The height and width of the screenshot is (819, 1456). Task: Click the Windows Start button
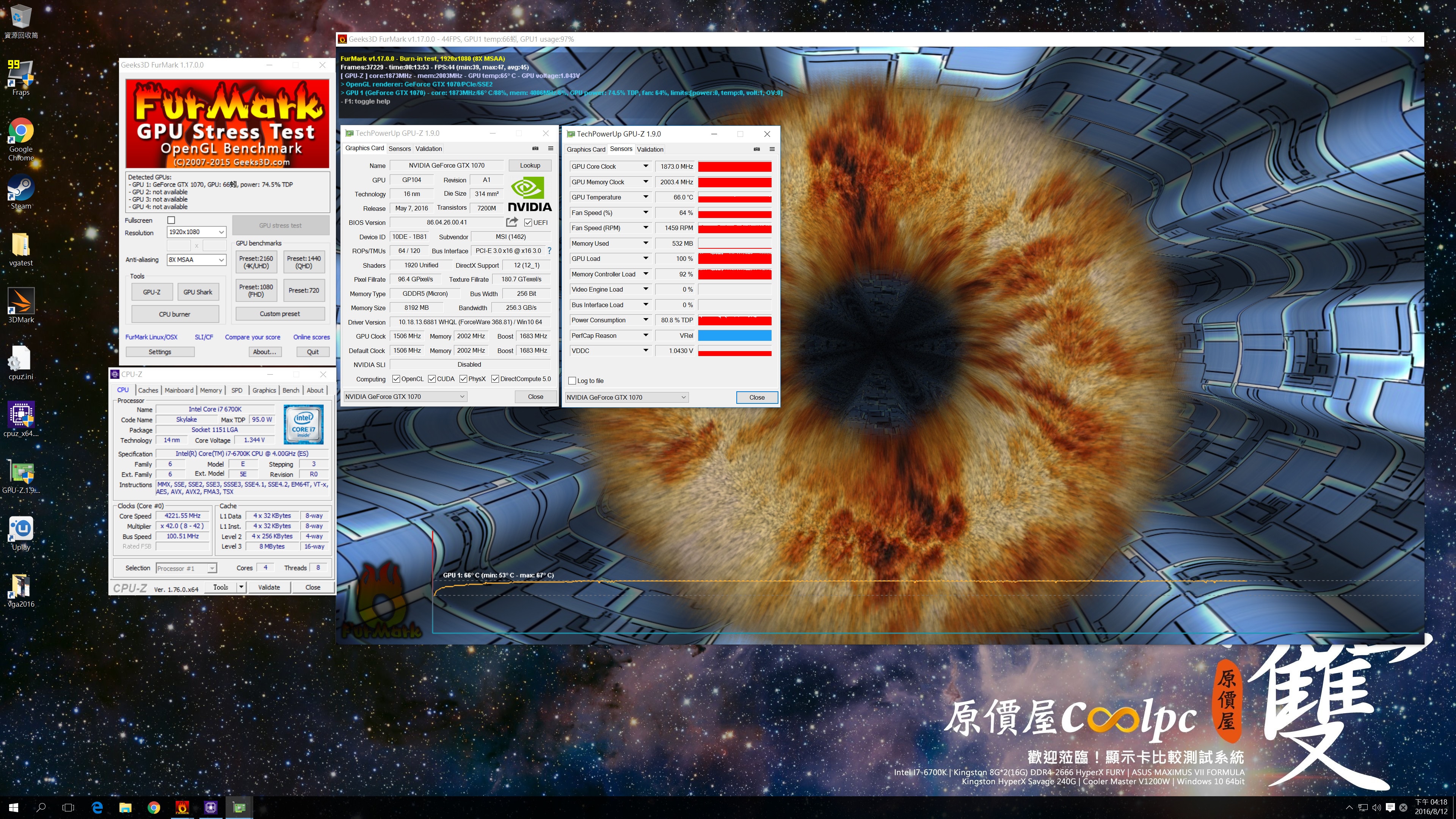[x=14, y=808]
